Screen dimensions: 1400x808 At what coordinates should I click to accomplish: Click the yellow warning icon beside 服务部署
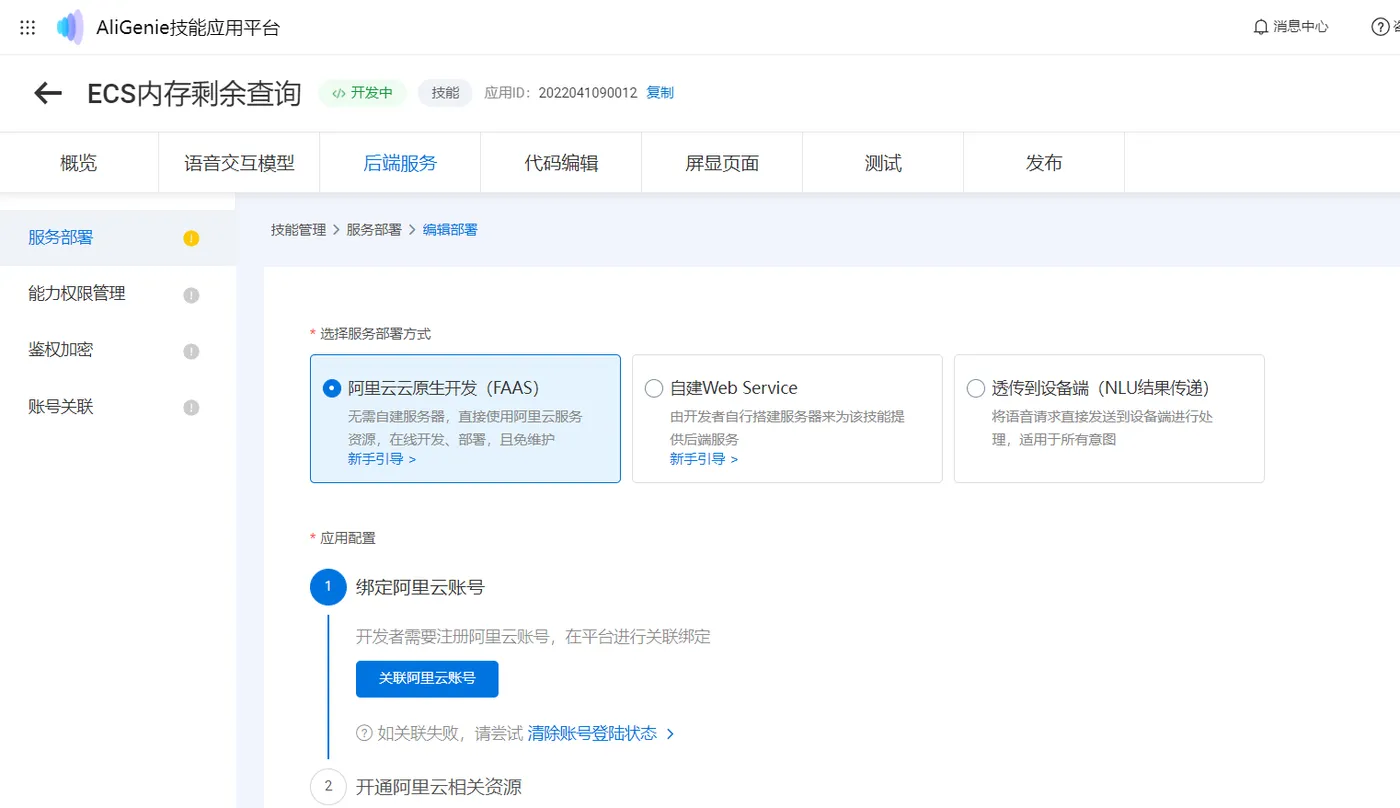coord(192,238)
